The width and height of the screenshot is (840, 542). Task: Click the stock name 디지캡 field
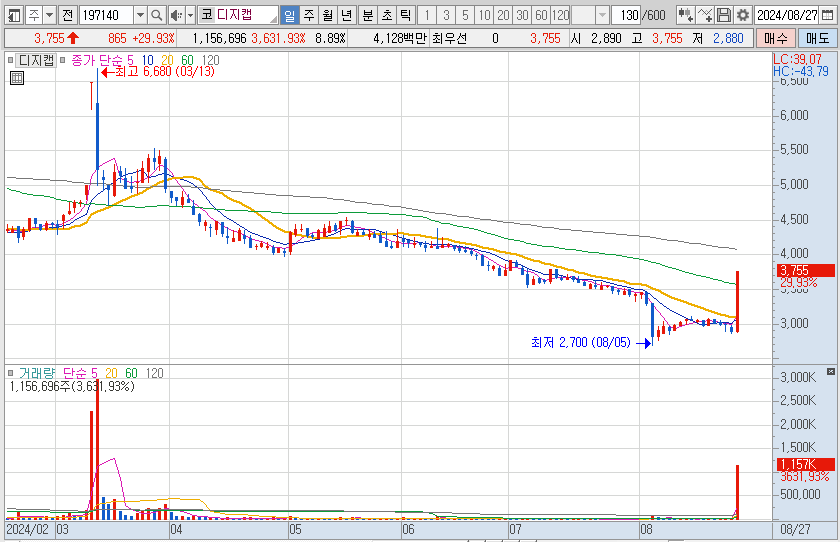[x=245, y=15]
